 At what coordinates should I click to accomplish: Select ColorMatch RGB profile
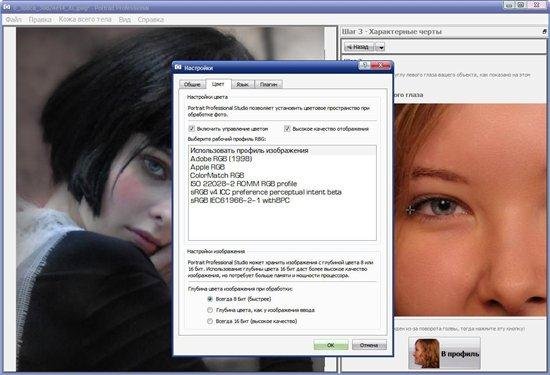tap(282, 175)
